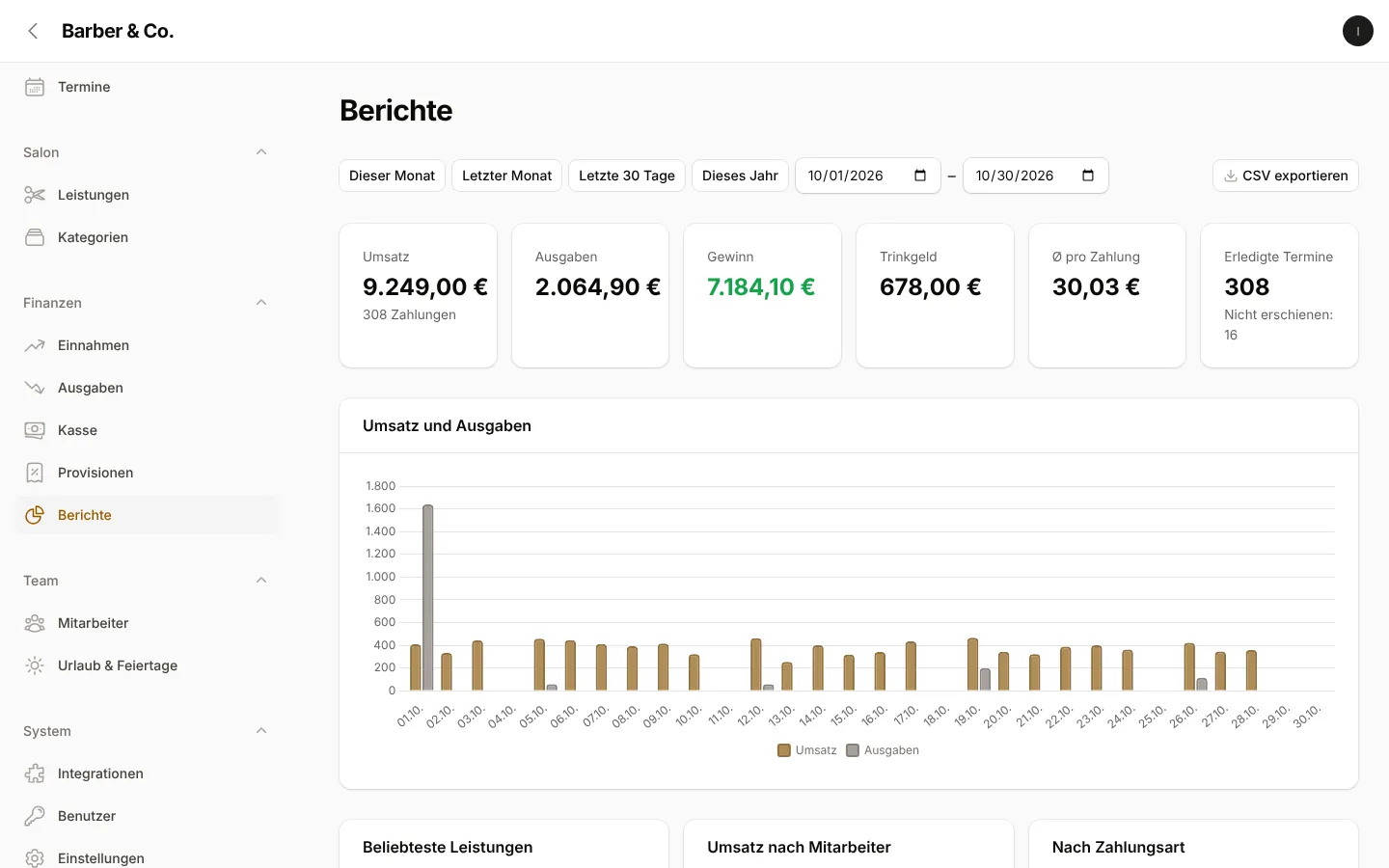
Task: Go to Leistungen in the sidebar
Action: [x=147, y=195]
